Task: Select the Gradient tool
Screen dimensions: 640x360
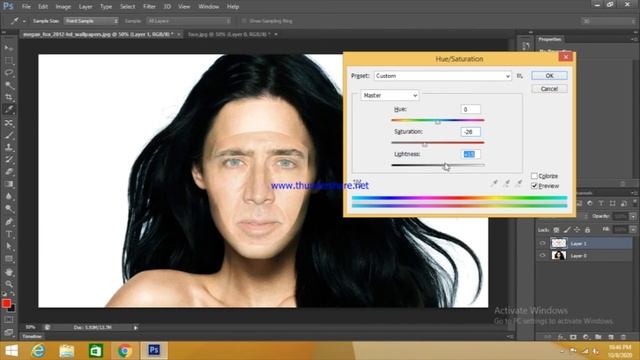Action: tap(9, 184)
